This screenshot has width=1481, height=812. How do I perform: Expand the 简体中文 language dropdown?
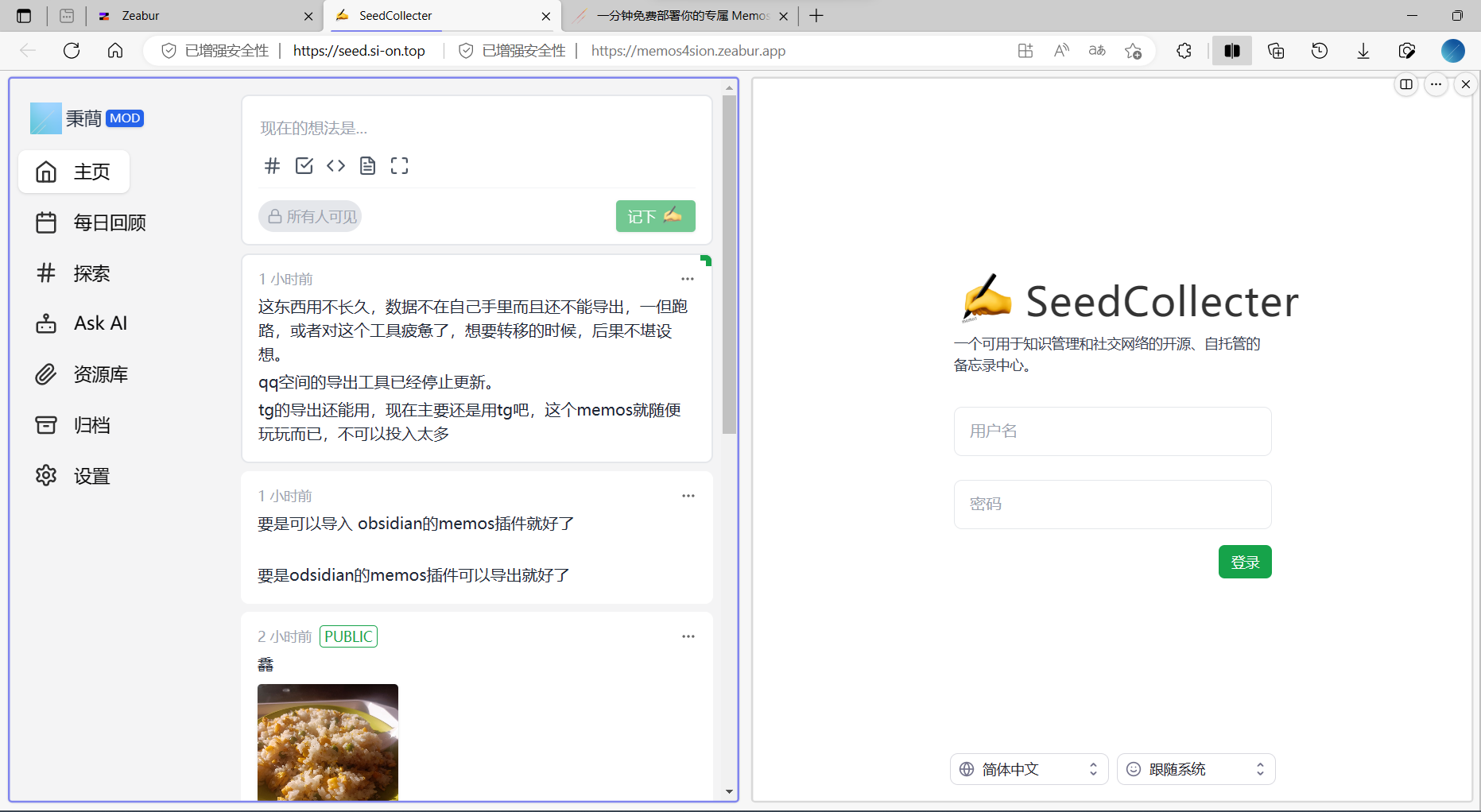coord(1029,769)
